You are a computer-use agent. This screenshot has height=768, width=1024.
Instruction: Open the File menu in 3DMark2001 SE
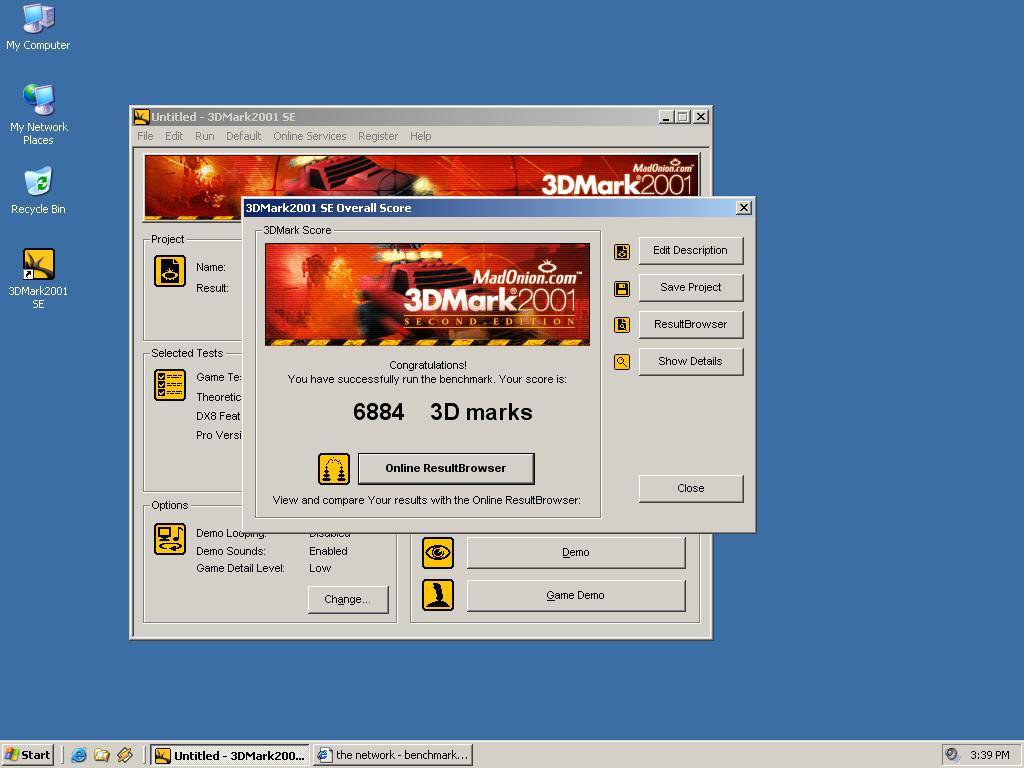[145, 136]
